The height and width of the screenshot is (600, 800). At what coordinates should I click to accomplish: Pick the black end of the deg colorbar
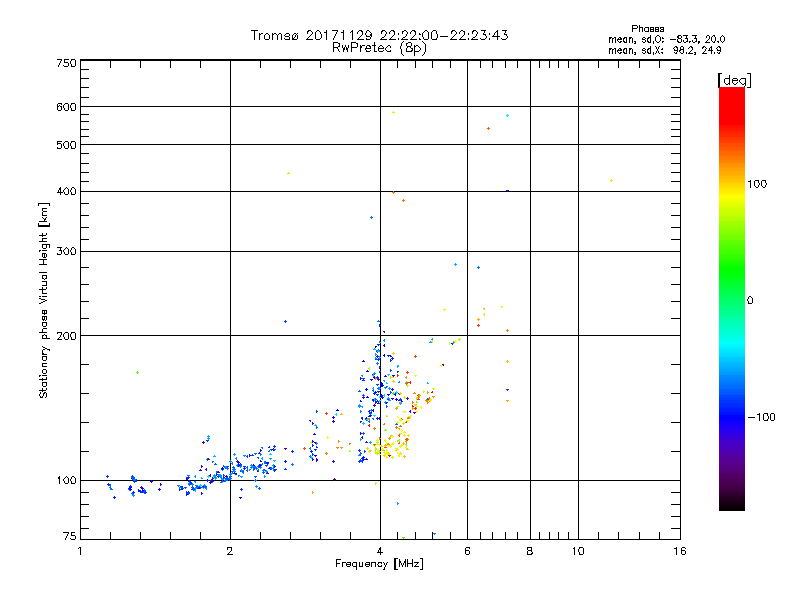[732, 504]
